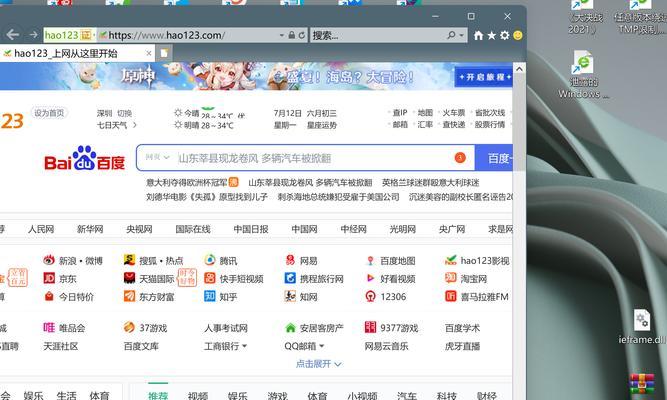Screen dimensions: 667x400
Task: Click the browser Back arrow
Action: click(x=12, y=35)
